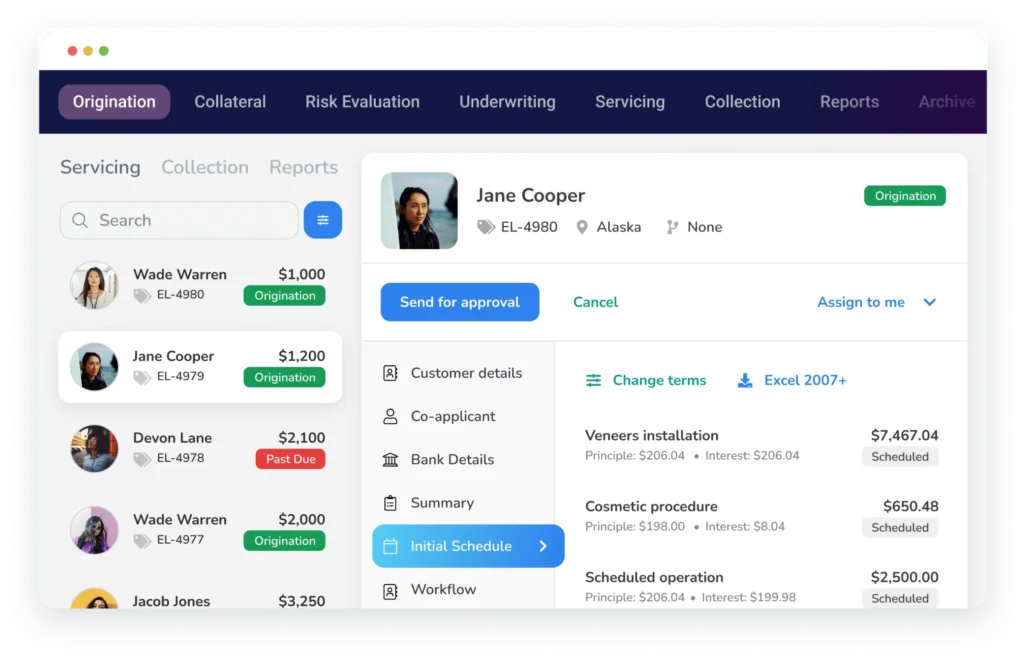The image size is (1024, 658).
Task: Select the Collection sub-tab above the Search box
Action: (205, 167)
